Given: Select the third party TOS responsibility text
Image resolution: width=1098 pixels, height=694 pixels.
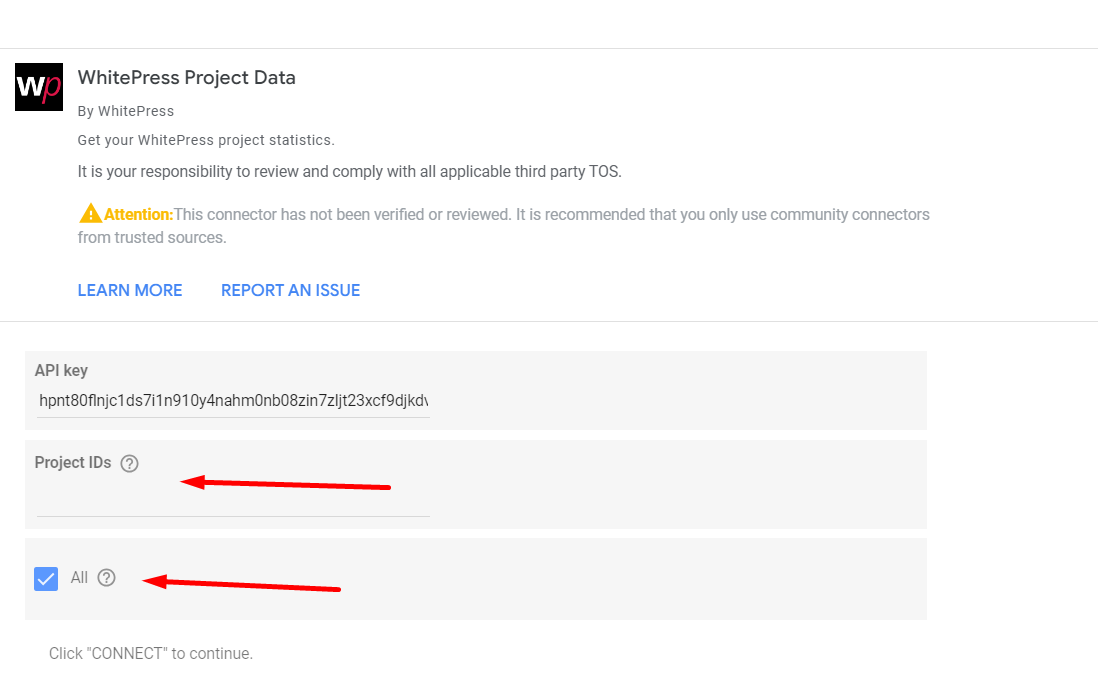Looking at the screenshot, I should (x=349, y=172).
